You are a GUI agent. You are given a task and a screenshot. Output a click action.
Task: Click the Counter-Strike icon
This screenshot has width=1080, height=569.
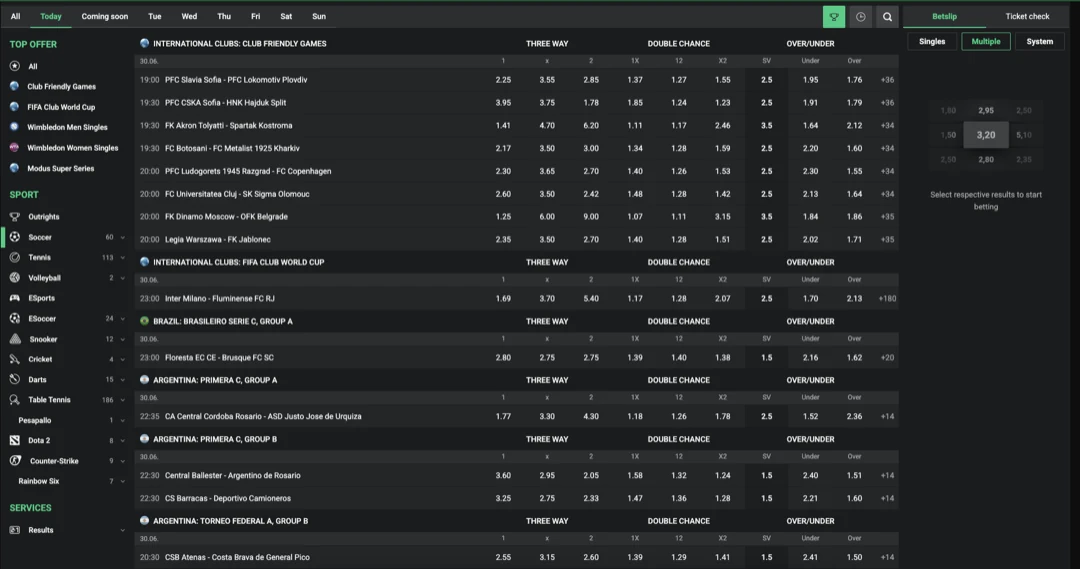(x=14, y=461)
